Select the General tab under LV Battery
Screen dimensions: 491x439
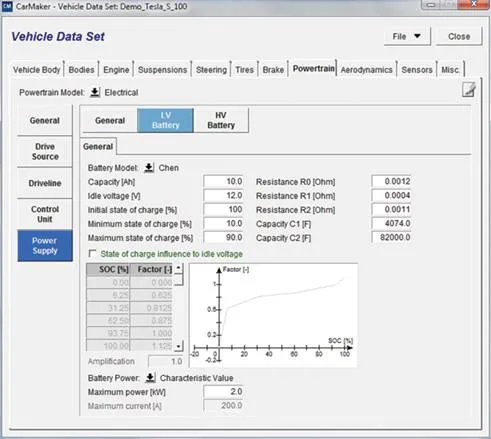pos(98,146)
